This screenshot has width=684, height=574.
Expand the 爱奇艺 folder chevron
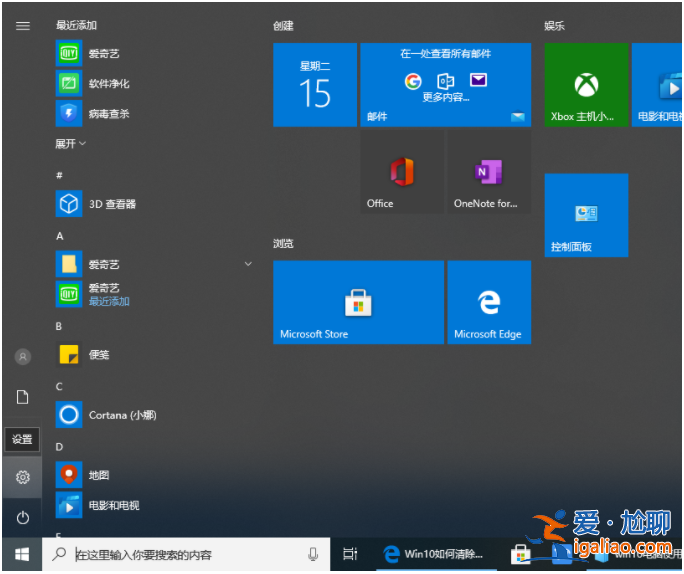coord(248,264)
